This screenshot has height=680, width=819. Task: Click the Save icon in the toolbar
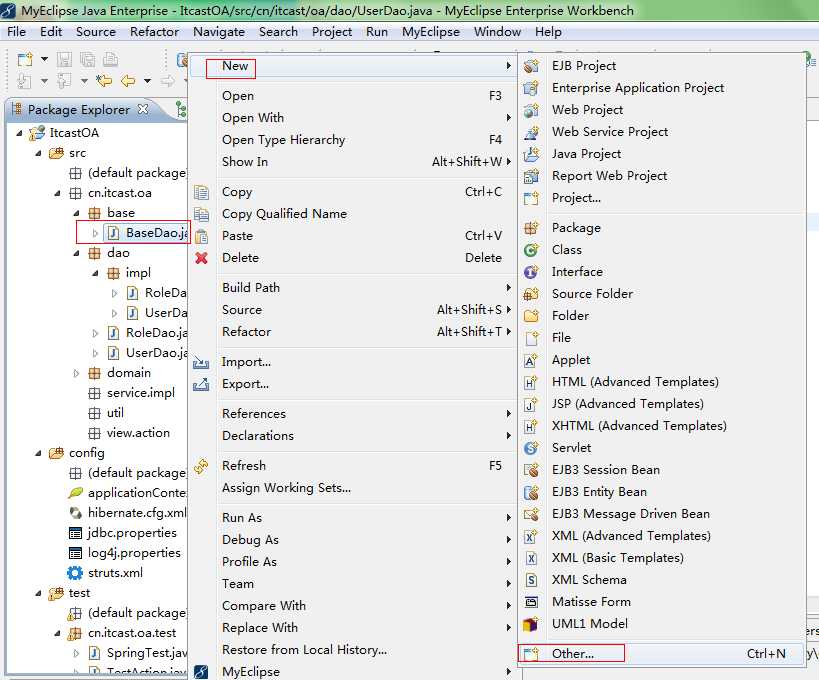click(x=64, y=60)
